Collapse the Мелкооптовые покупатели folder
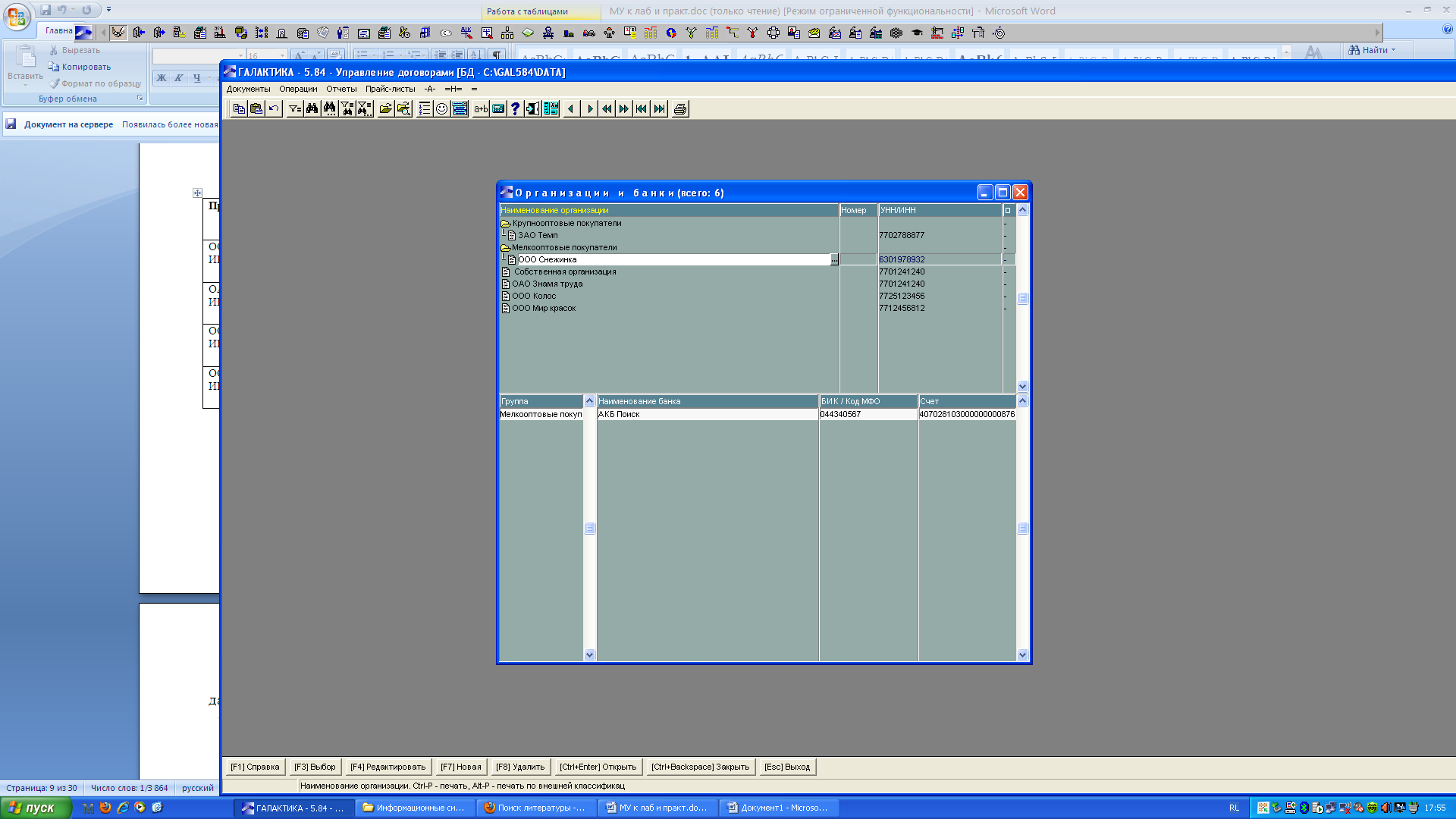Viewport: 1456px width, 819px height. [x=506, y=247]
